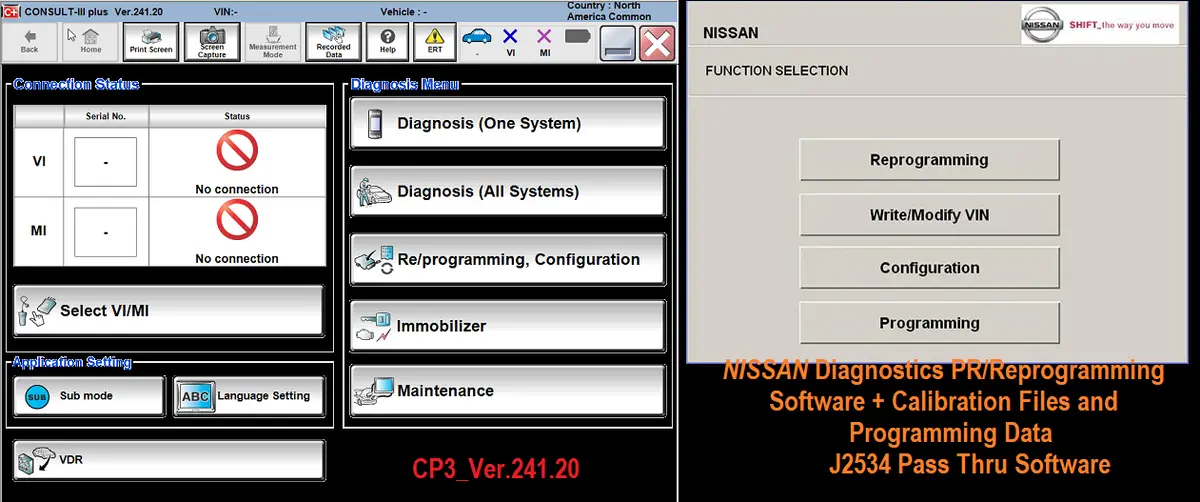Select Write/Modify VIN in NISSAN window
The height and width of the screenshot is (502, 1200).
929,215
